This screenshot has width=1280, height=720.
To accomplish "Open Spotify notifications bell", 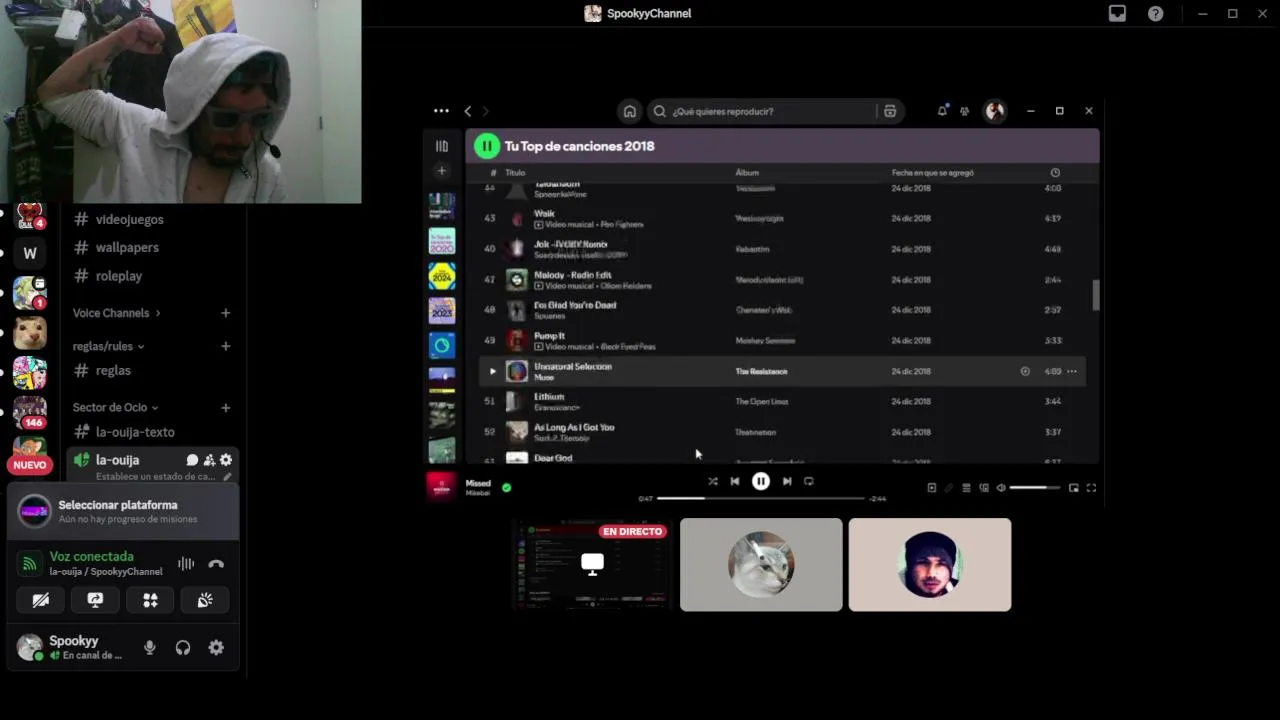I will click(941, 111).
